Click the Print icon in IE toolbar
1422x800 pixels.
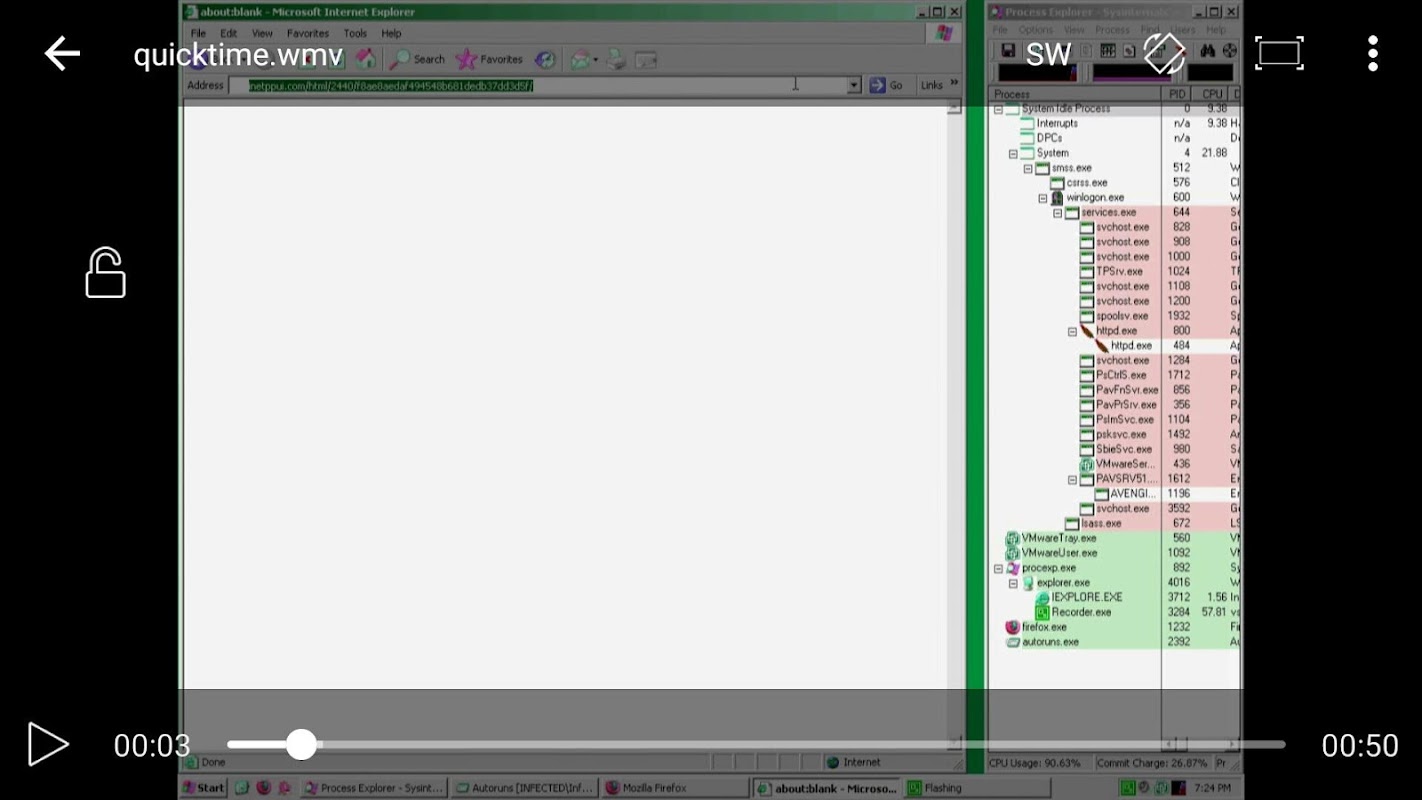point(616,60)
